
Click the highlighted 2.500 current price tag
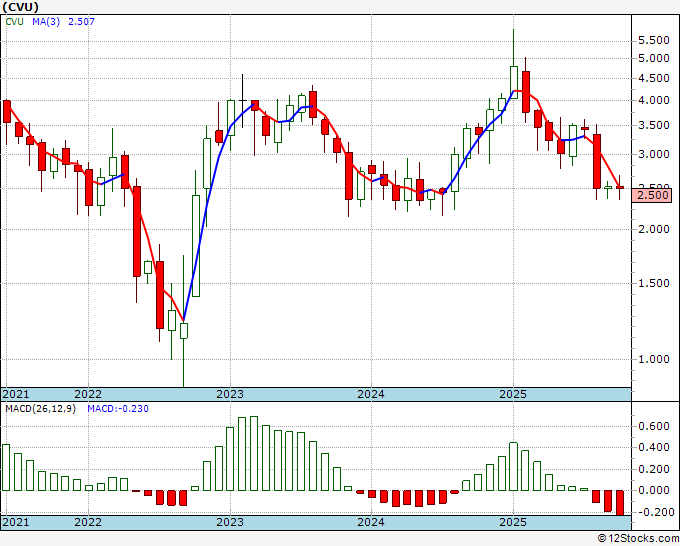(652, 195)
